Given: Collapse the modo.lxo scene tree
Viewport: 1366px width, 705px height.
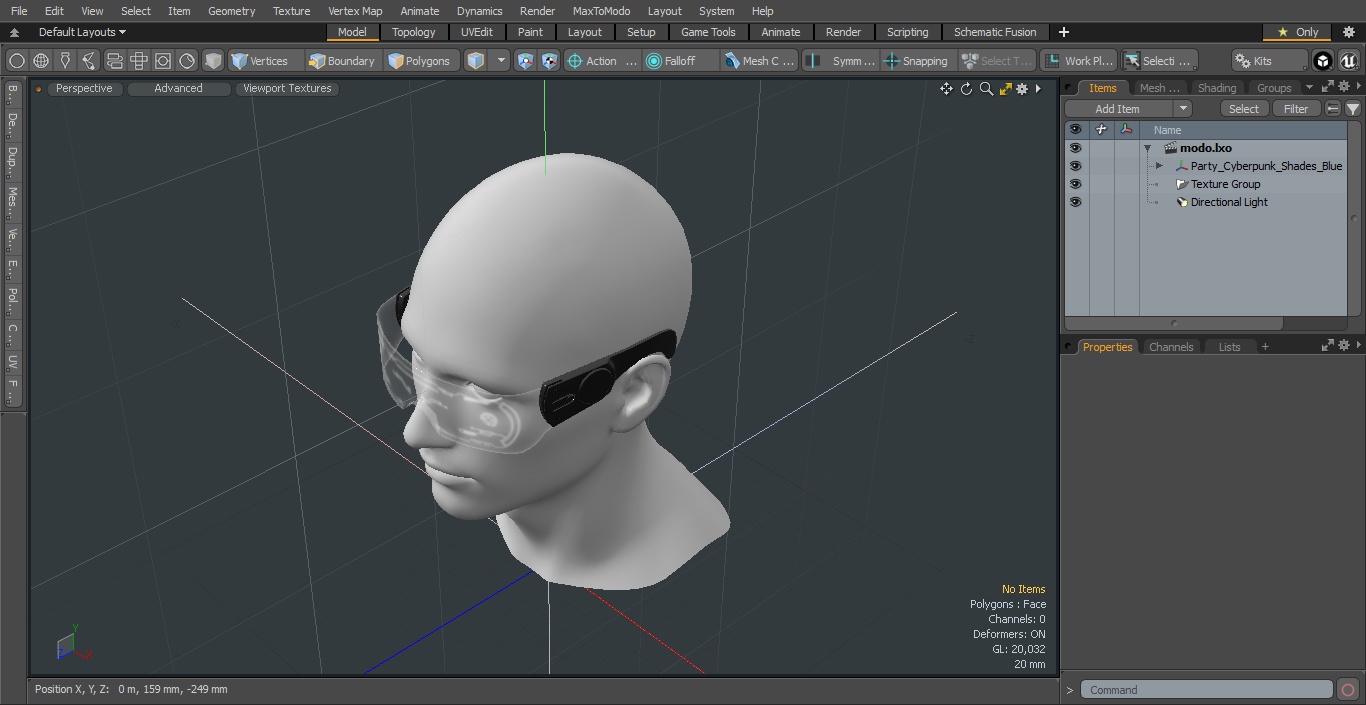Looking at the screenshot, I should tap(1148, 148).
